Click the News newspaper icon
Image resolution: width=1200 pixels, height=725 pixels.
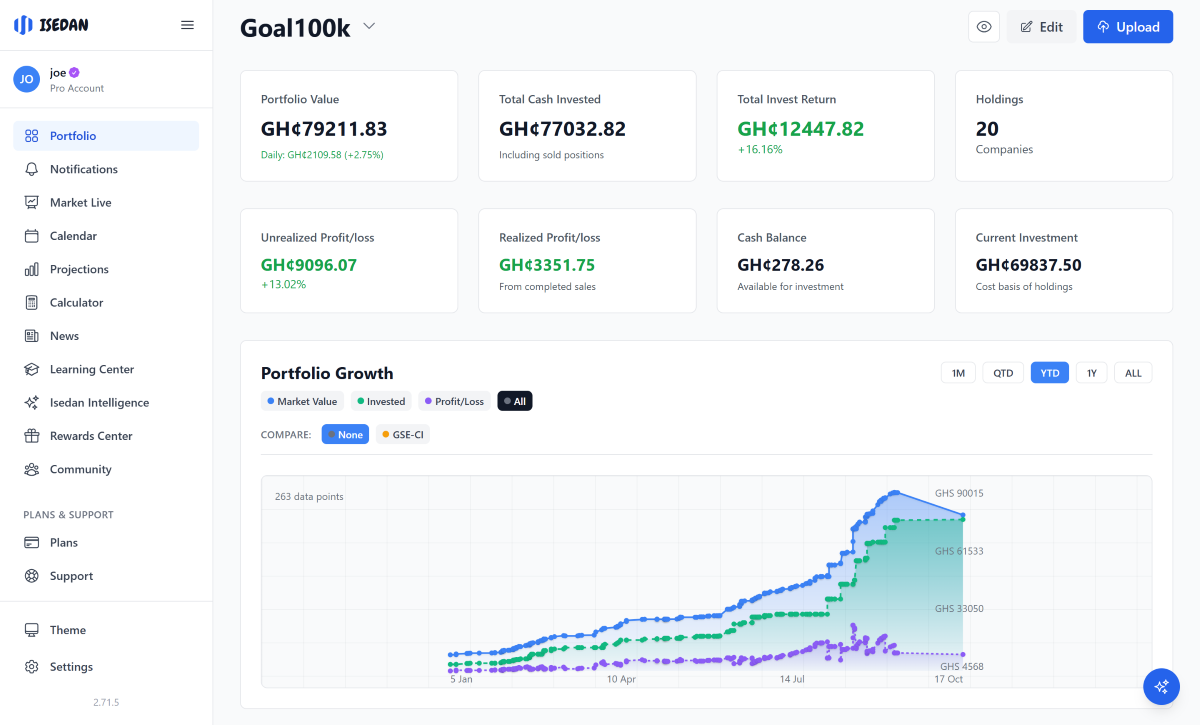point(31,336)
